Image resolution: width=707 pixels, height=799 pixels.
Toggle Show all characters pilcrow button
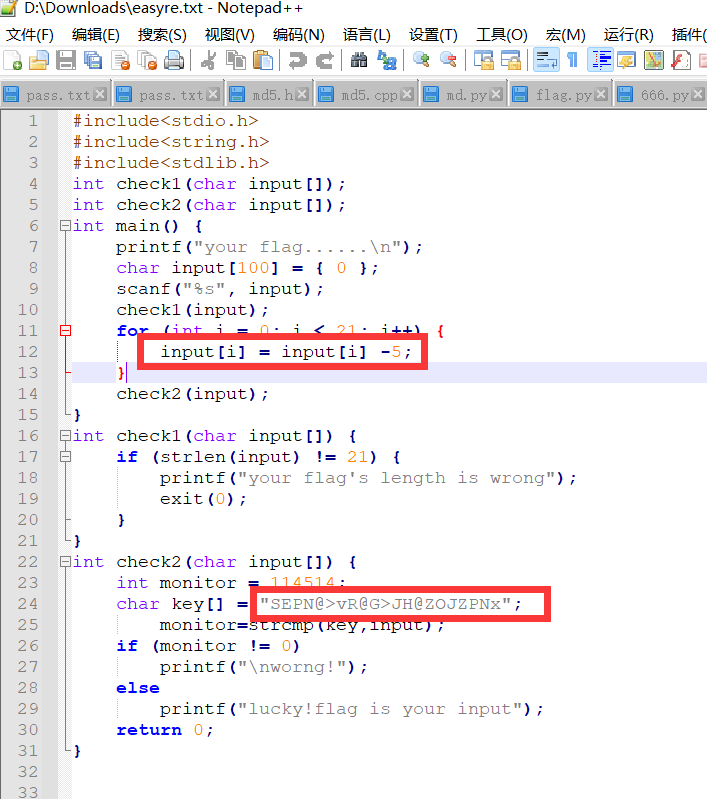[x=572, y=60]
